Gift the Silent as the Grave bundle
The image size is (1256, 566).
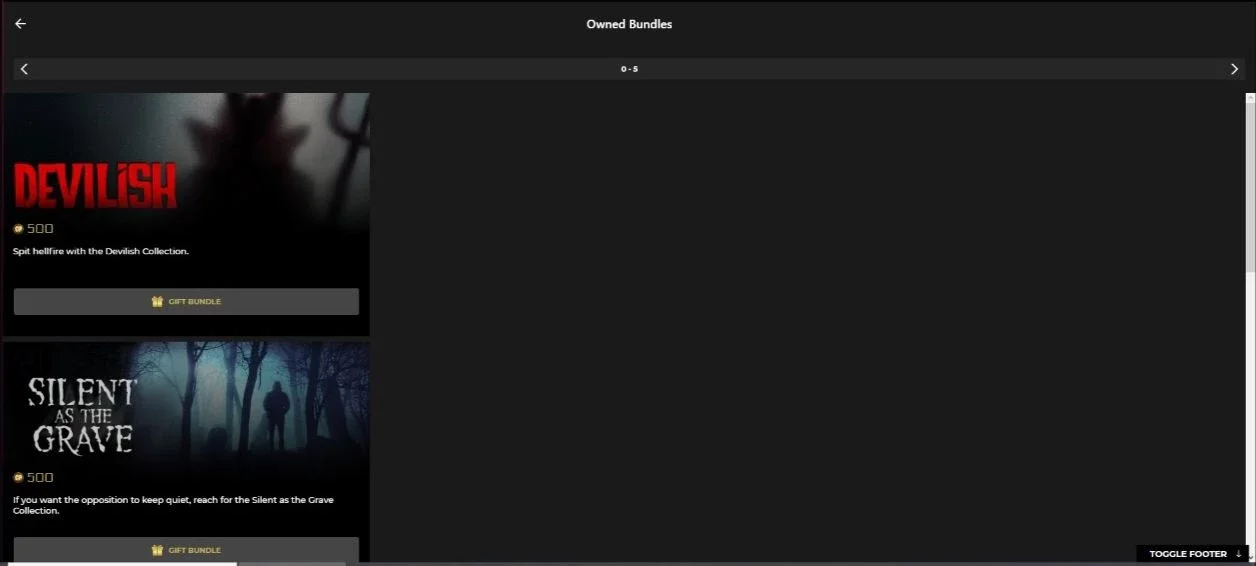pos(186,550)
